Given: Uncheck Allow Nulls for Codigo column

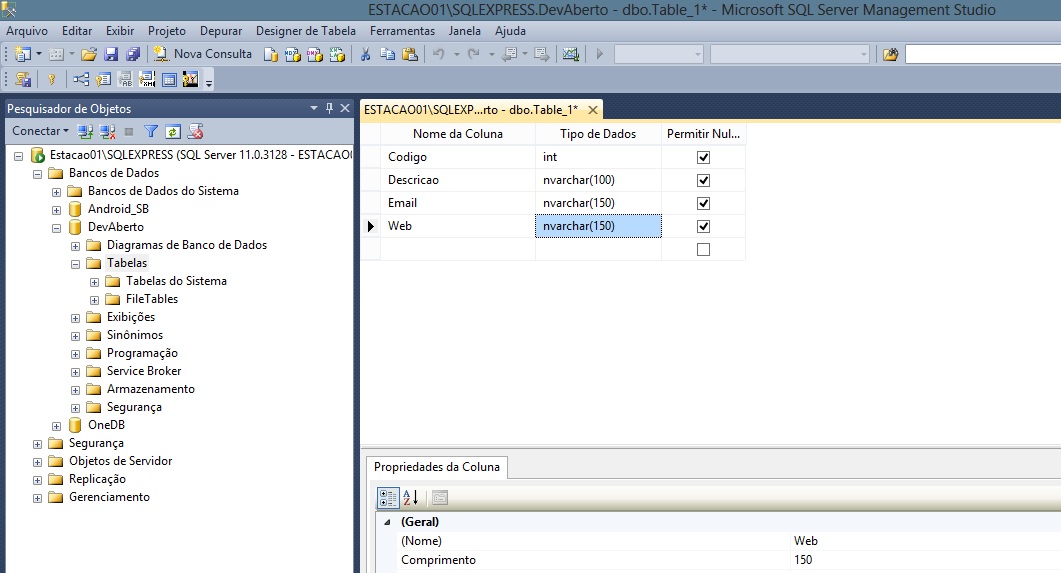Looking at the screenshot, I should tap(703, 157).
